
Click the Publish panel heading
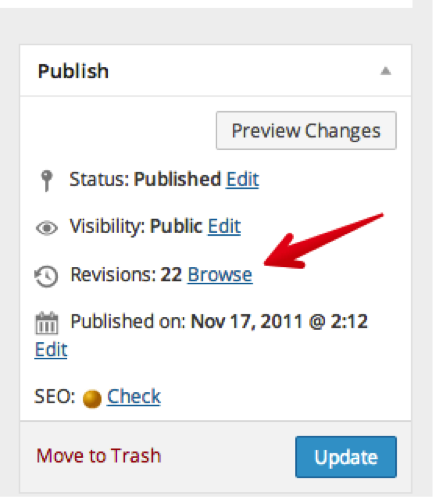(73, 71)
